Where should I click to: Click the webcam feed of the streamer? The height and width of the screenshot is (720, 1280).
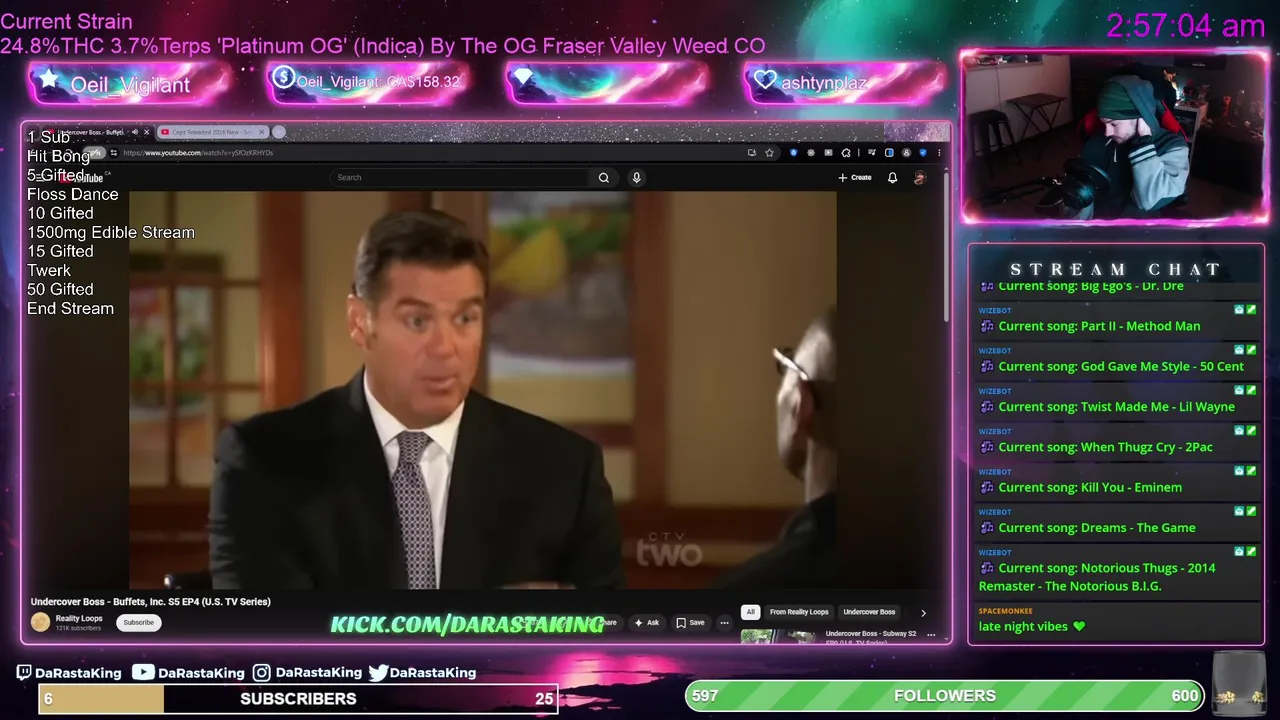[1114, 136]
